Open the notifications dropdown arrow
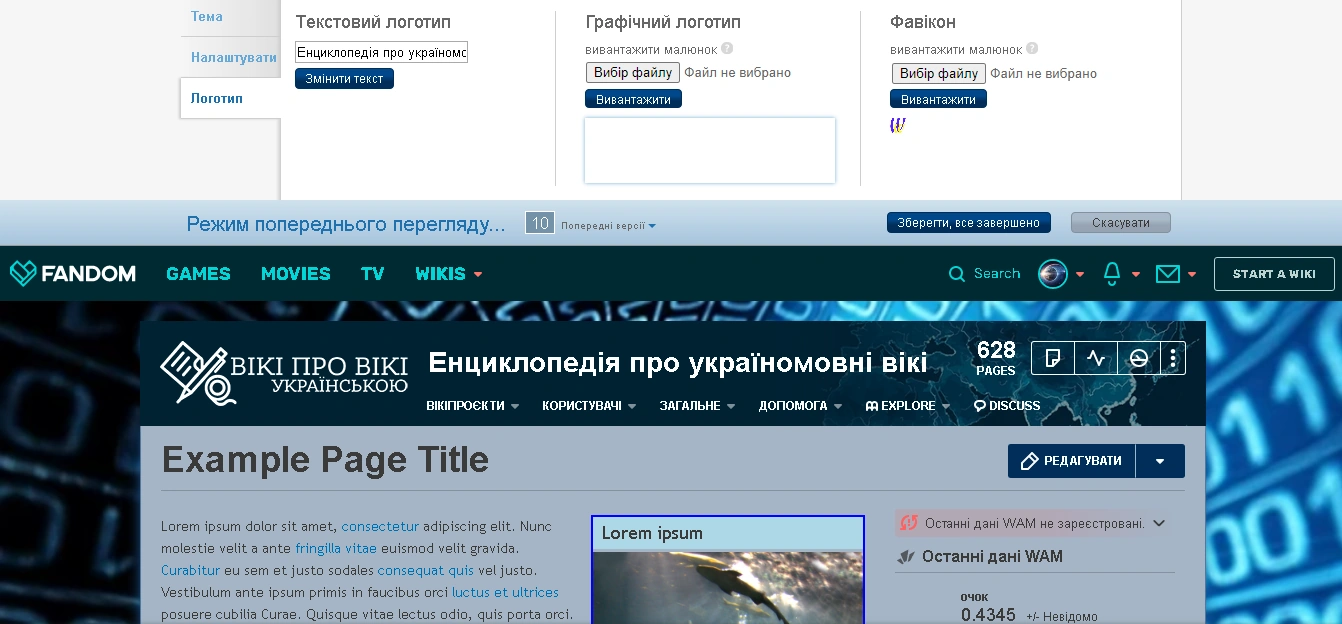The image size is (1342, 624). [x=1135, y=275]
